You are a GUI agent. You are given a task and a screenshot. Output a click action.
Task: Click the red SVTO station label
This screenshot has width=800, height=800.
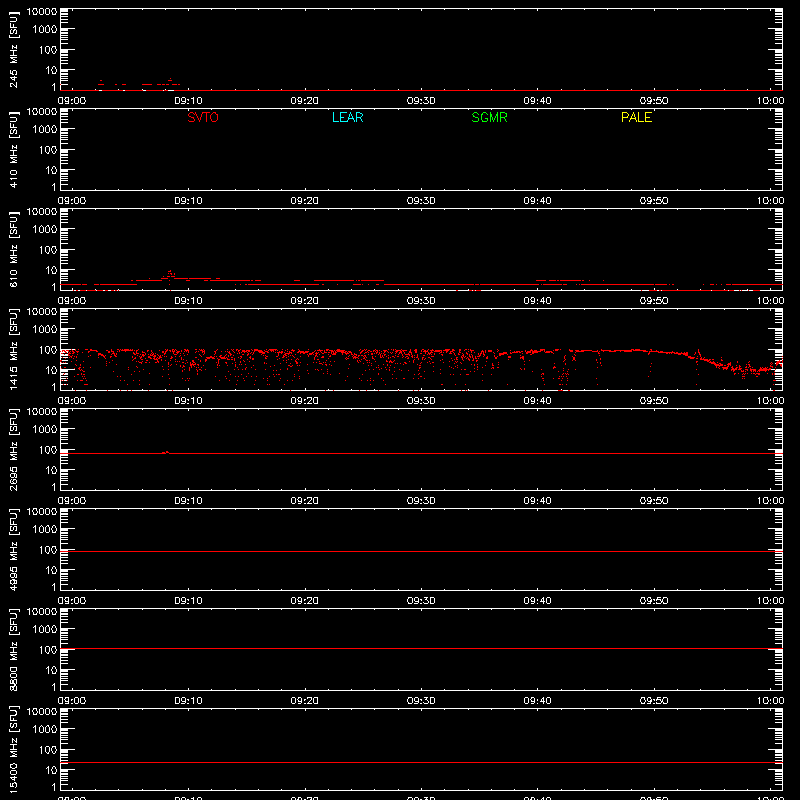coord(203,117)
